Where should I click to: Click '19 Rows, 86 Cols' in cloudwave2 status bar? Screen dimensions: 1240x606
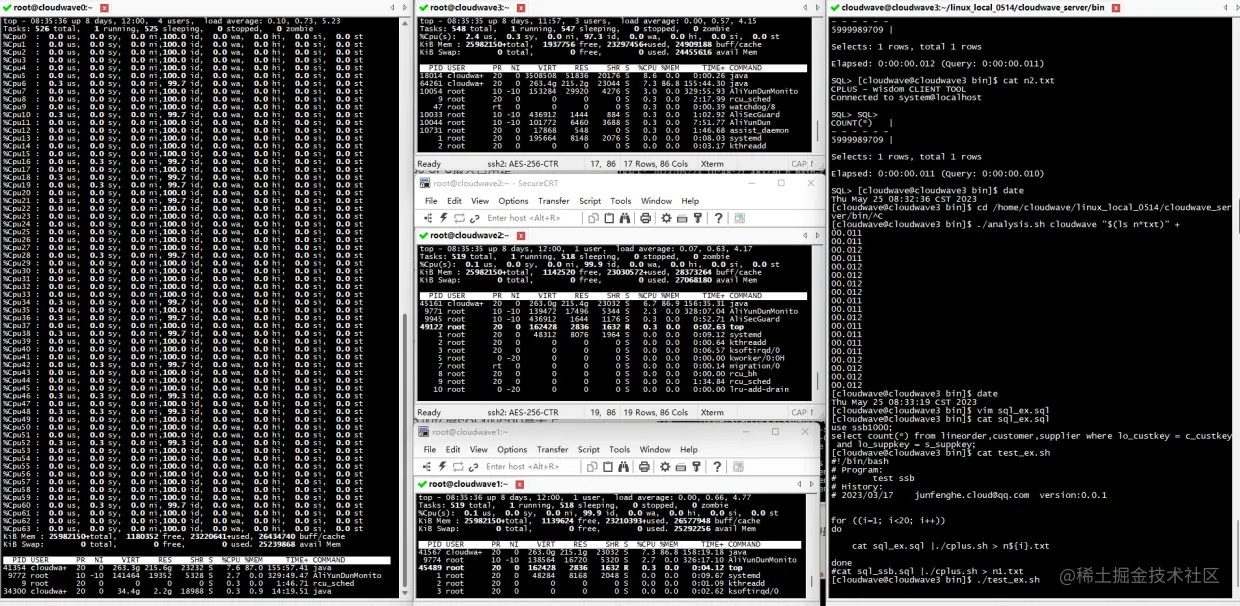(657, 412)
